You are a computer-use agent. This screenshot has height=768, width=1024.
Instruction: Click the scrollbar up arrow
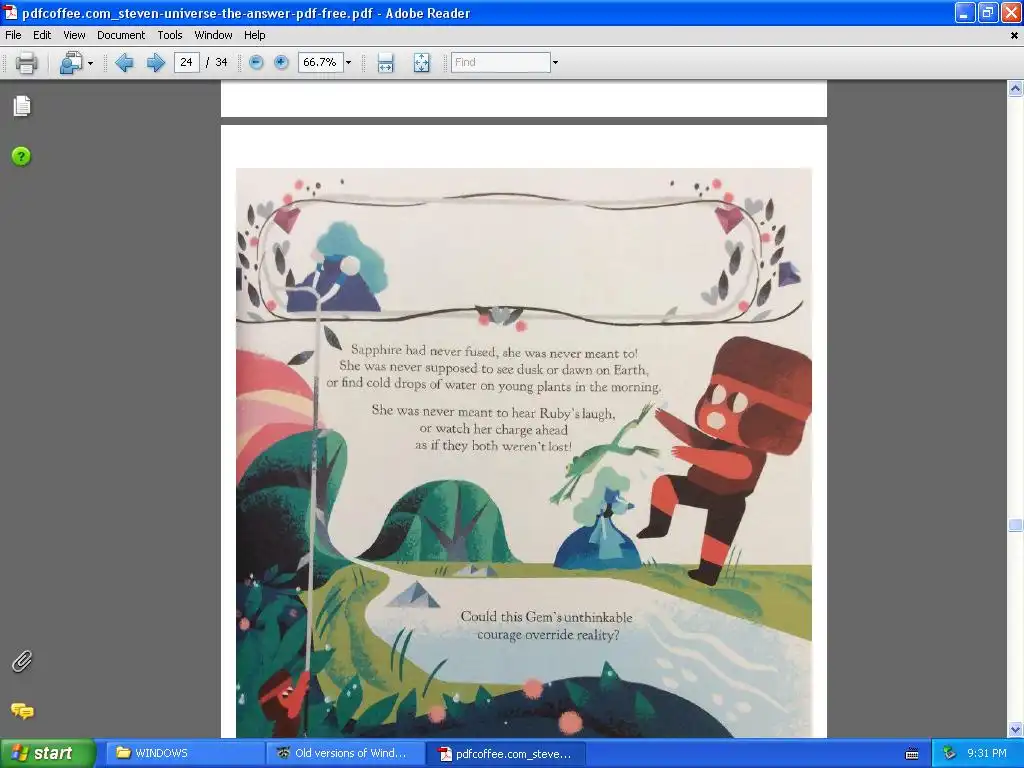tap(1015, 88)
